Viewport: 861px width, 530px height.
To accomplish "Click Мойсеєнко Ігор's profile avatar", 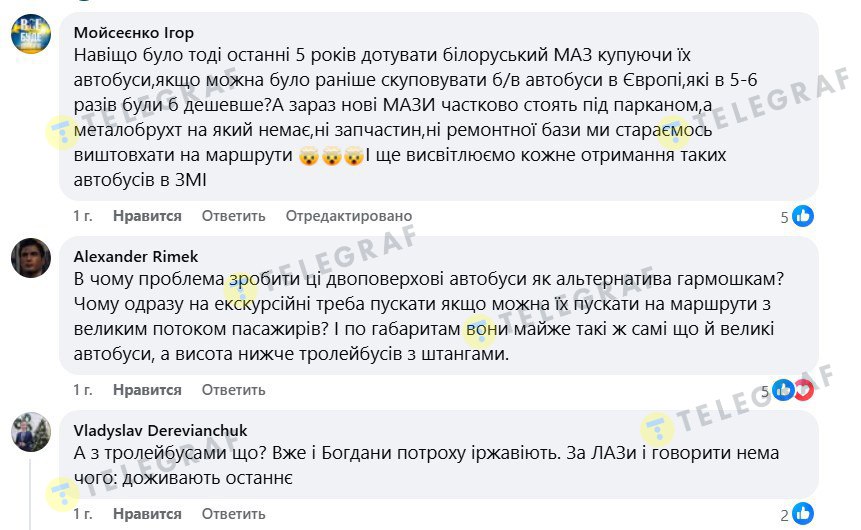I will click(x=31, y=34).
